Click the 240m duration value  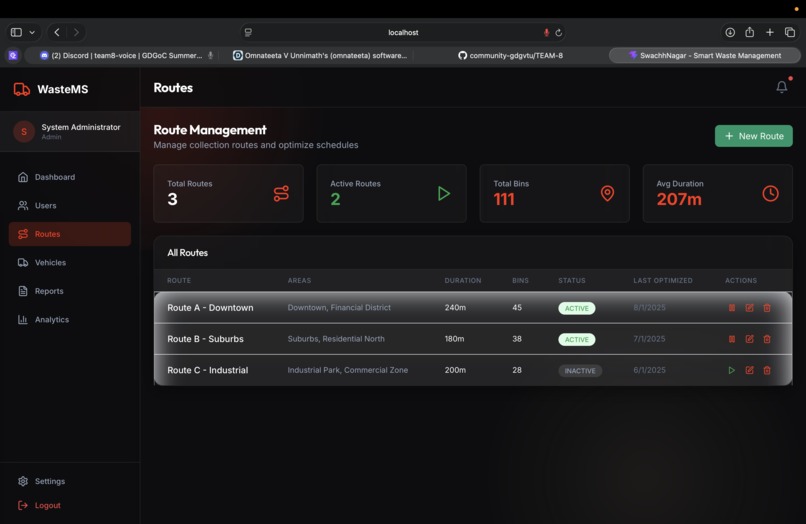pos(455,308)
